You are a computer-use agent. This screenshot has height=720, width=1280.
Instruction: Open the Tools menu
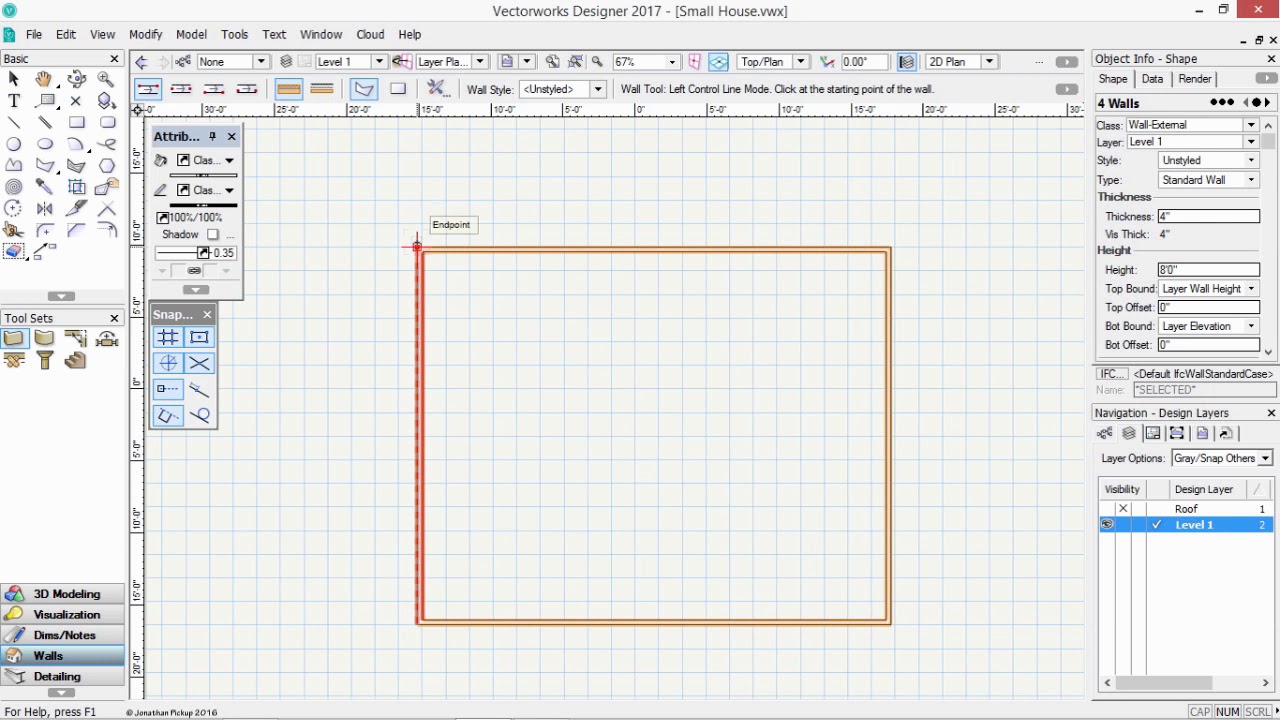pos(234,34)
